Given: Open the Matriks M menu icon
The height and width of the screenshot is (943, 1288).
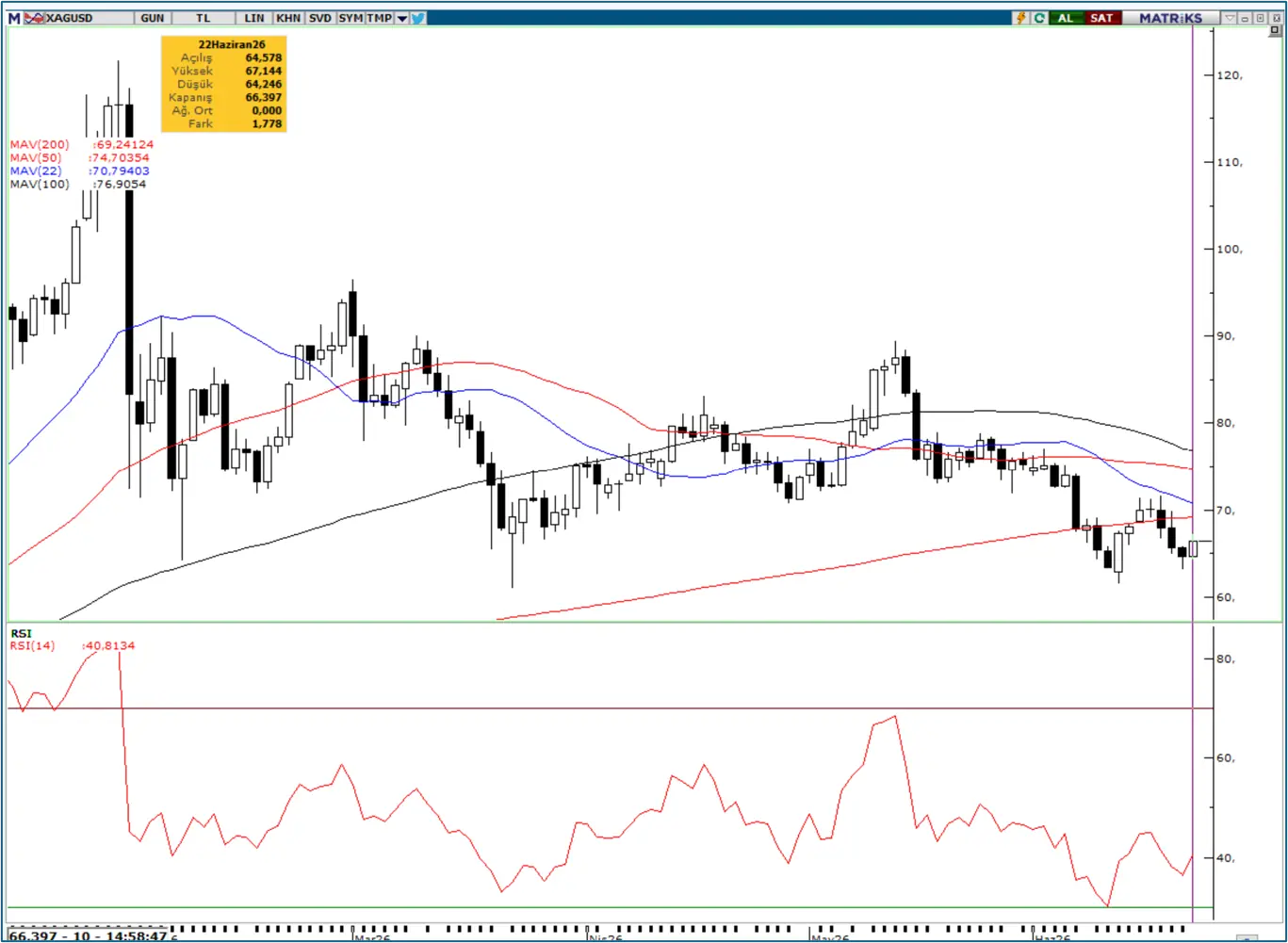Looking at the screenshot, I should (14, 18).
